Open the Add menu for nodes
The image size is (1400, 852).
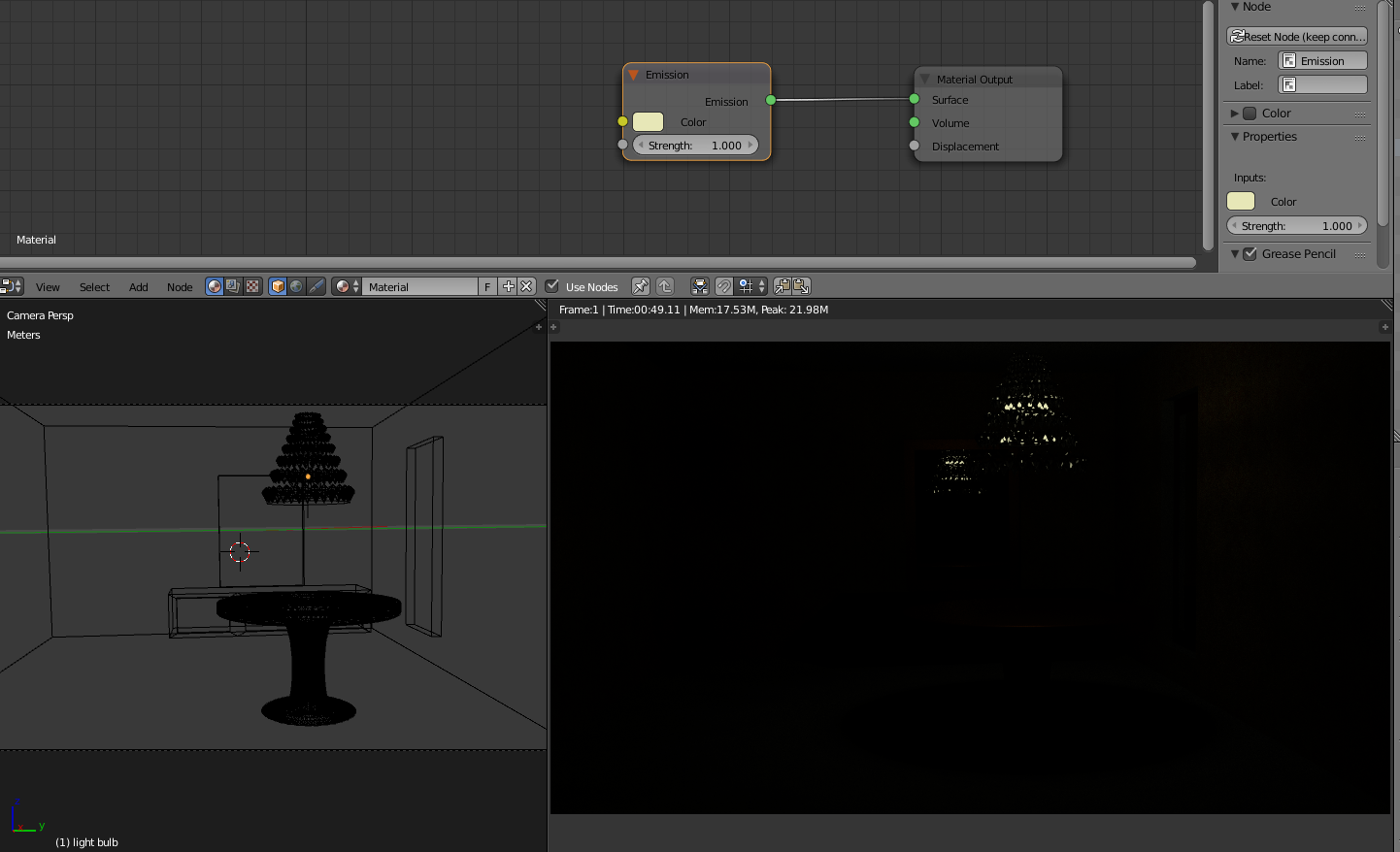(x=139, y=287)
